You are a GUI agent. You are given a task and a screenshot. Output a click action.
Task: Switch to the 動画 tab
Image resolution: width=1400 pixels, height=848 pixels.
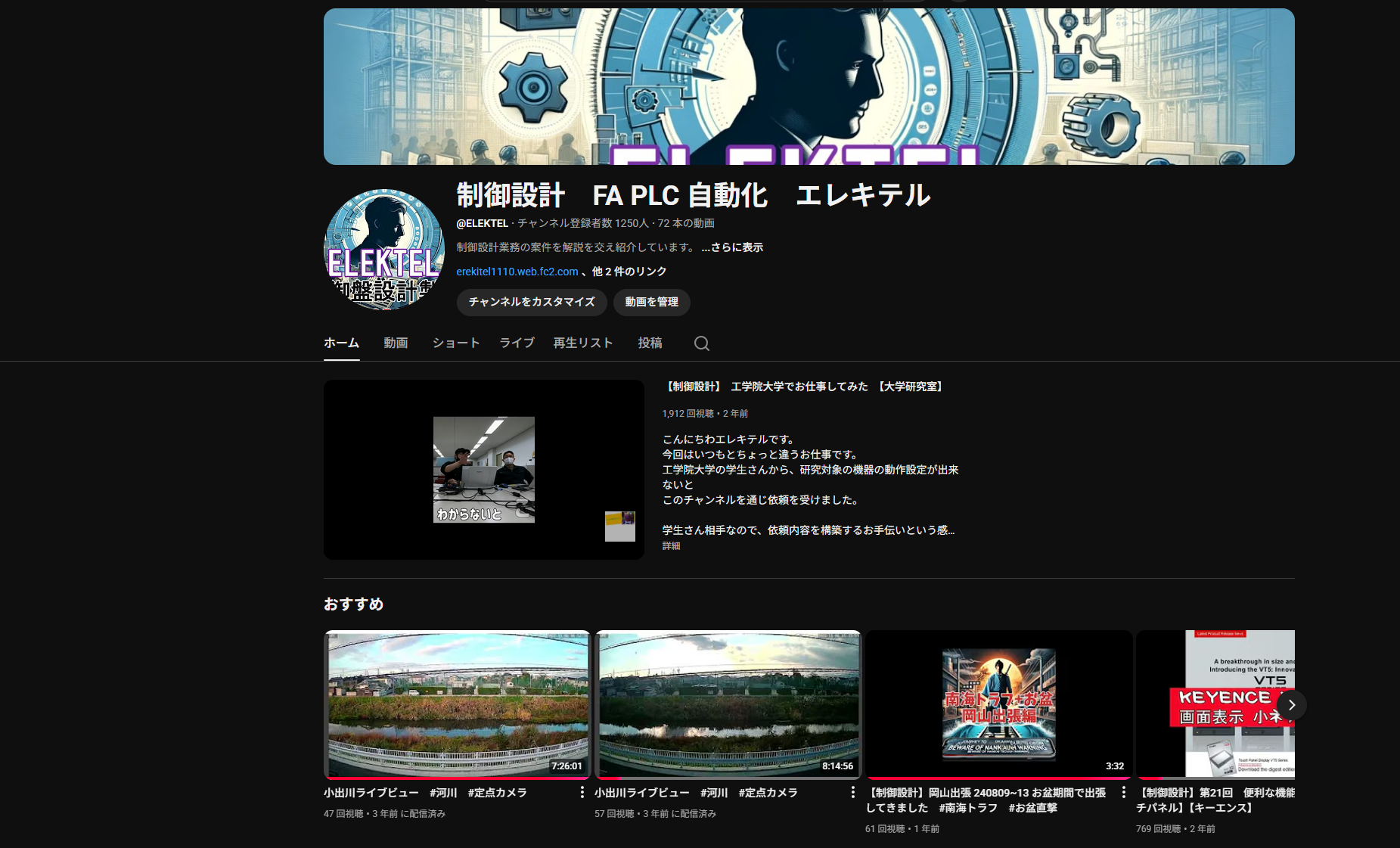pos(396,343)
